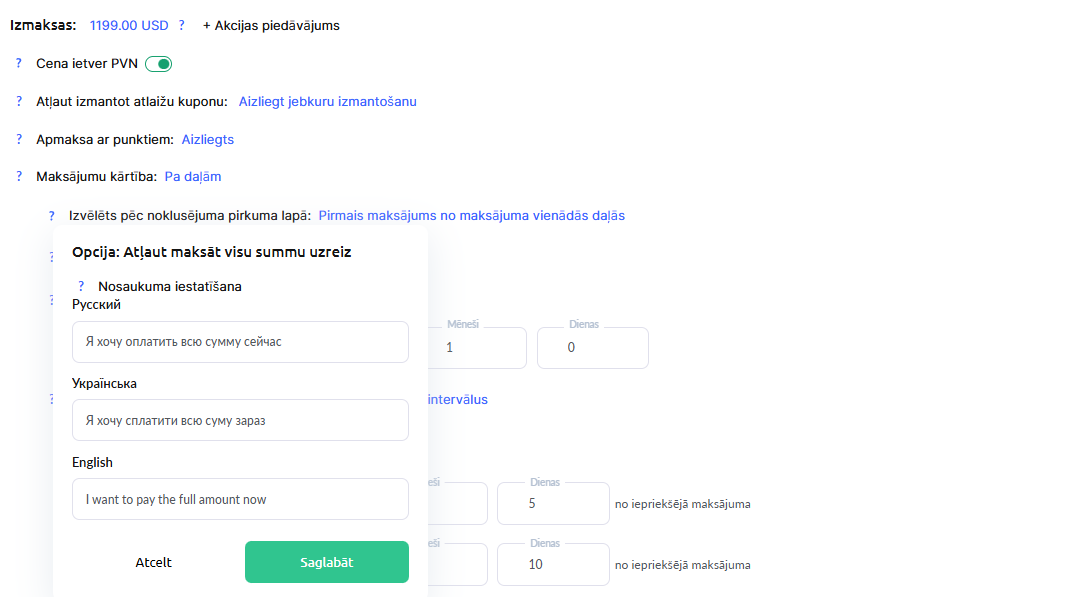Click help icon beside Cena ietver PVN
The width and height of the screenshot is (1072, 597).
19,64
